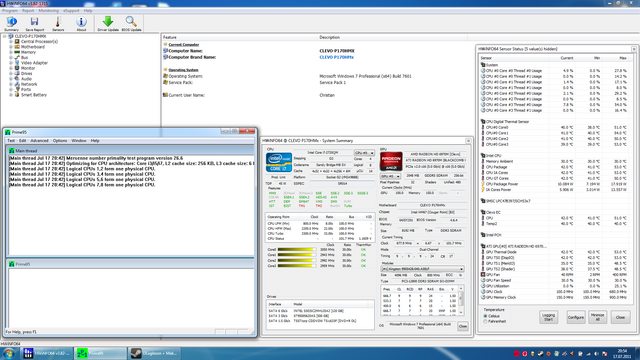Select the Ports tree item

[x=26, y=89]
